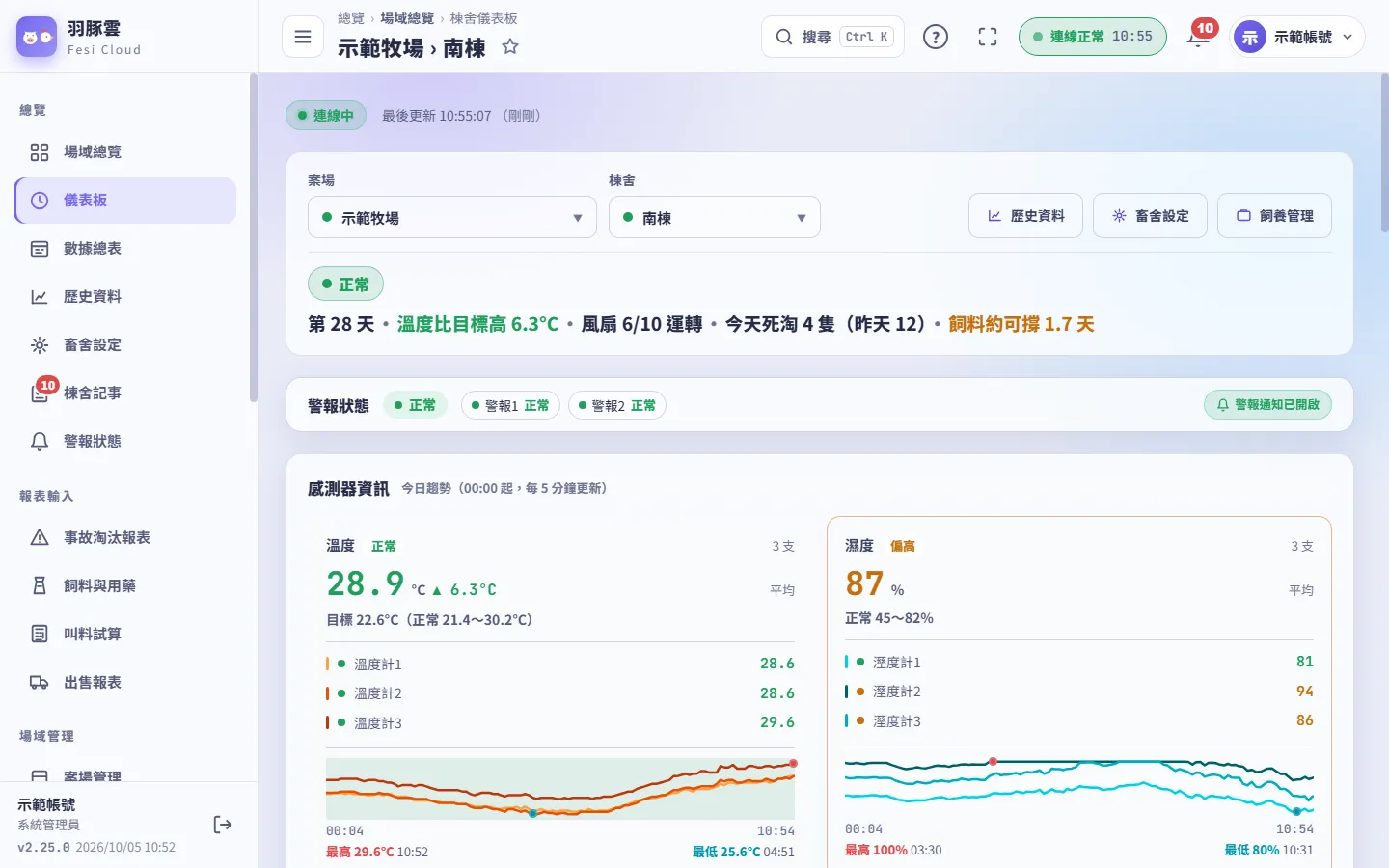Image resolution: width=1389 pixels, height=868 pixels.
Task: Click breadcrumb link 總覽
Action: click(x=351, y=18)
